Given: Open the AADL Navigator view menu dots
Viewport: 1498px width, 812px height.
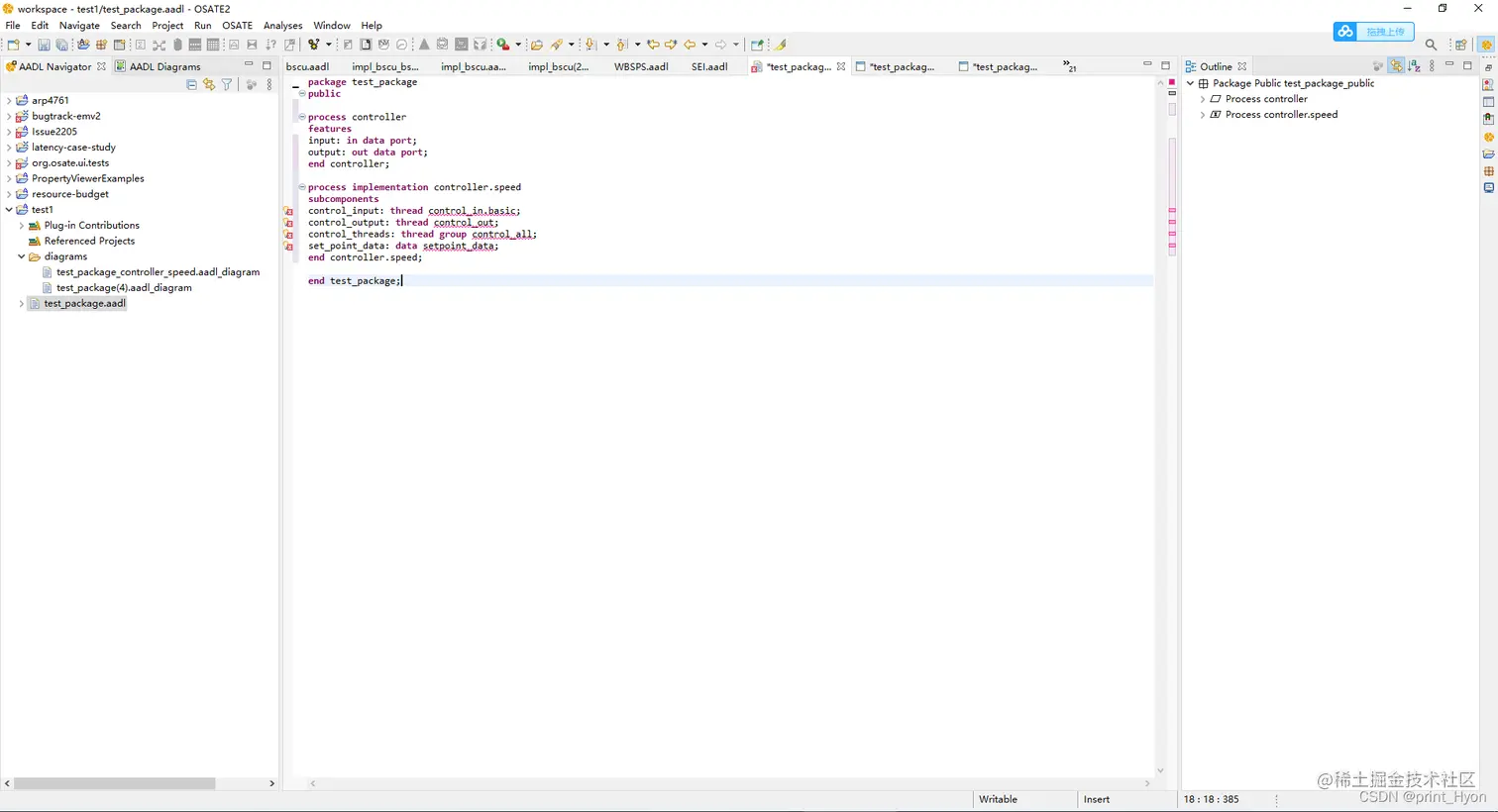Looking at the screenshot, I should pyautogui.click(x=269, y=85).
